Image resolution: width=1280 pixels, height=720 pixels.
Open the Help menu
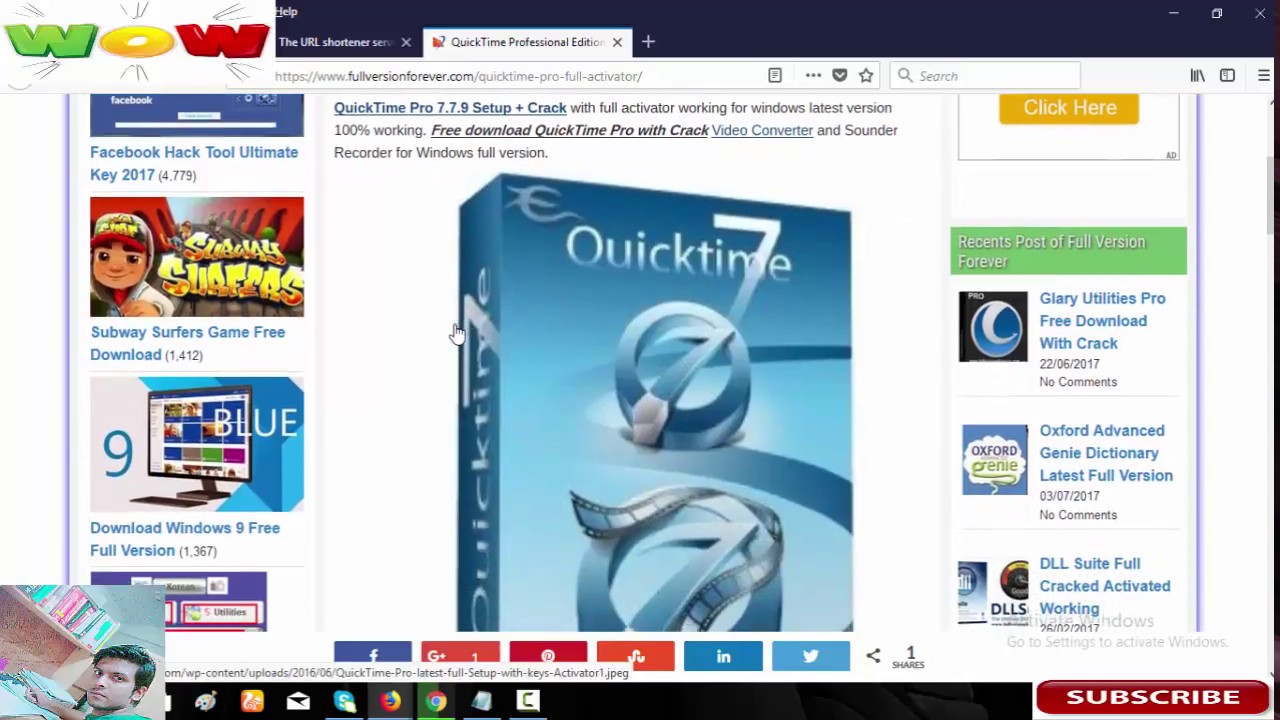click(x=286, y=11)
